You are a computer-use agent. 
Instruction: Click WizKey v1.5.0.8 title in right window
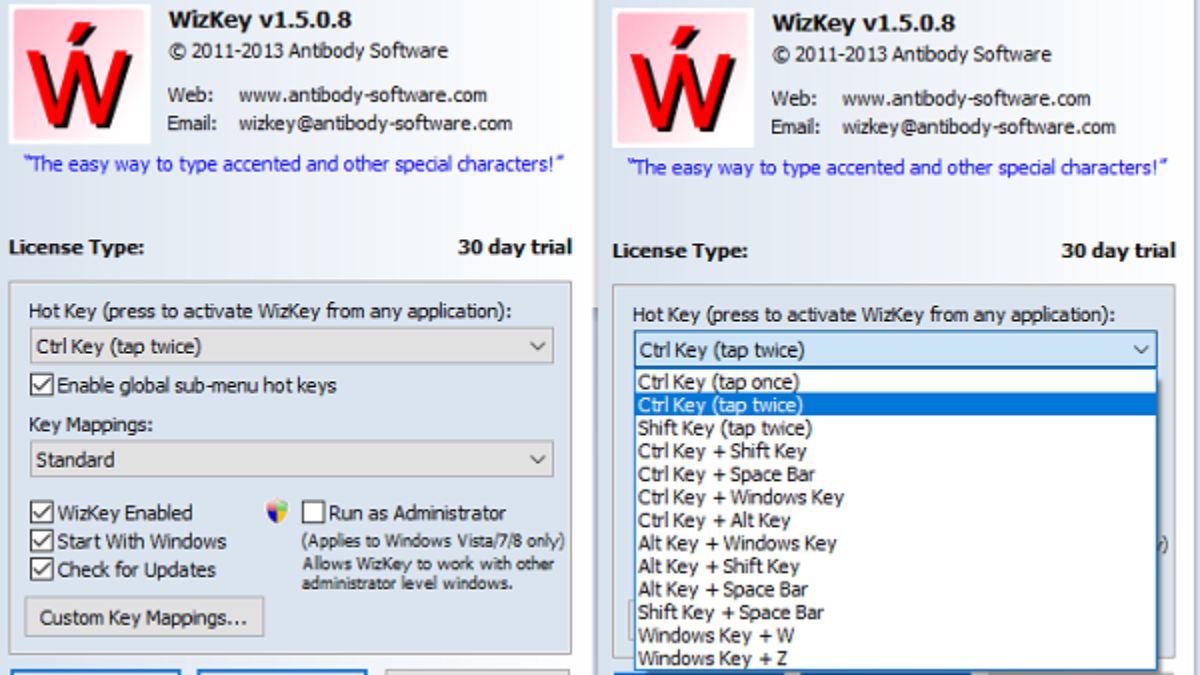[x=863, y=22]
